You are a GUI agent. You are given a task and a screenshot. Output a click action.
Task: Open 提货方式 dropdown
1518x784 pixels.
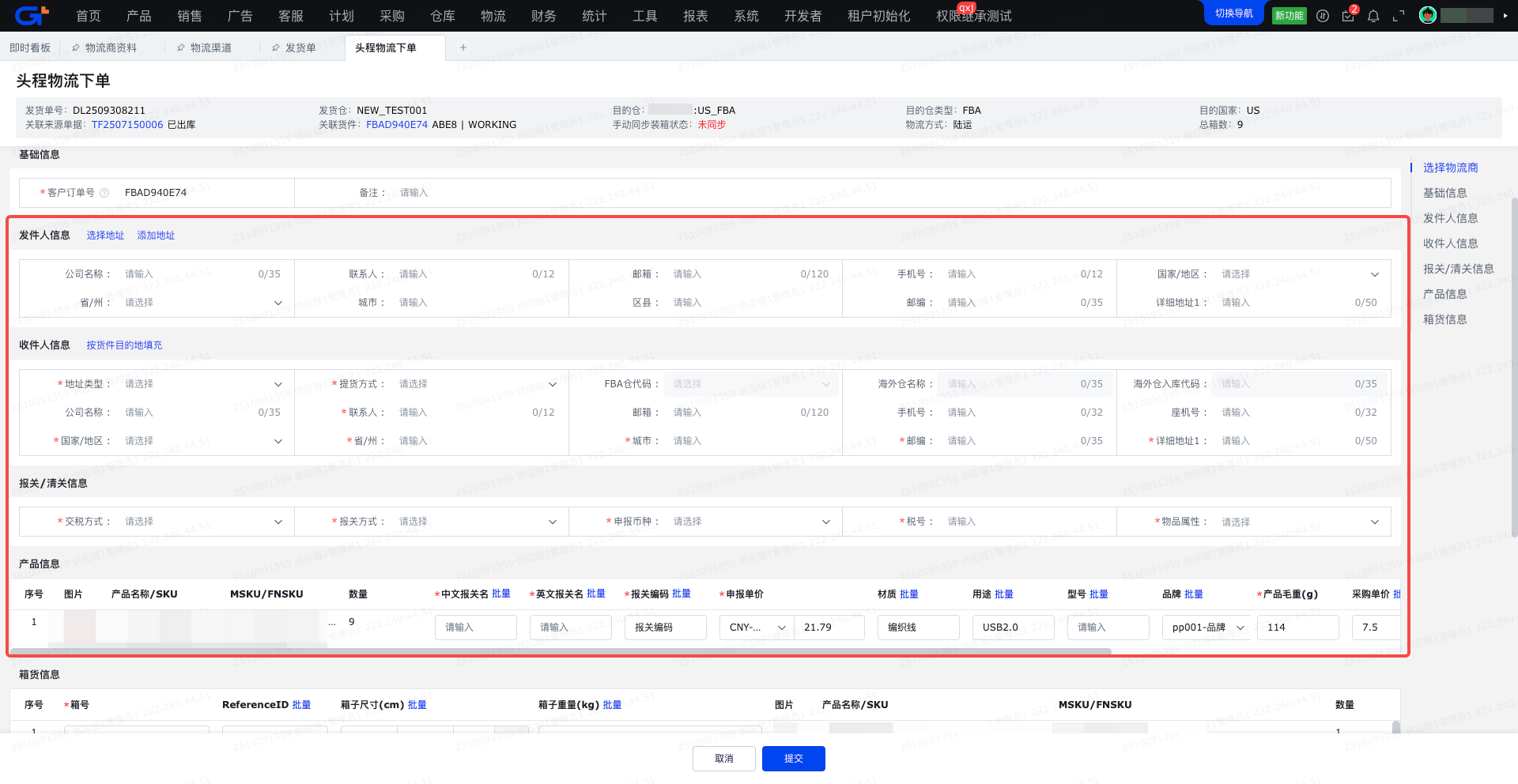pos(478,384)
